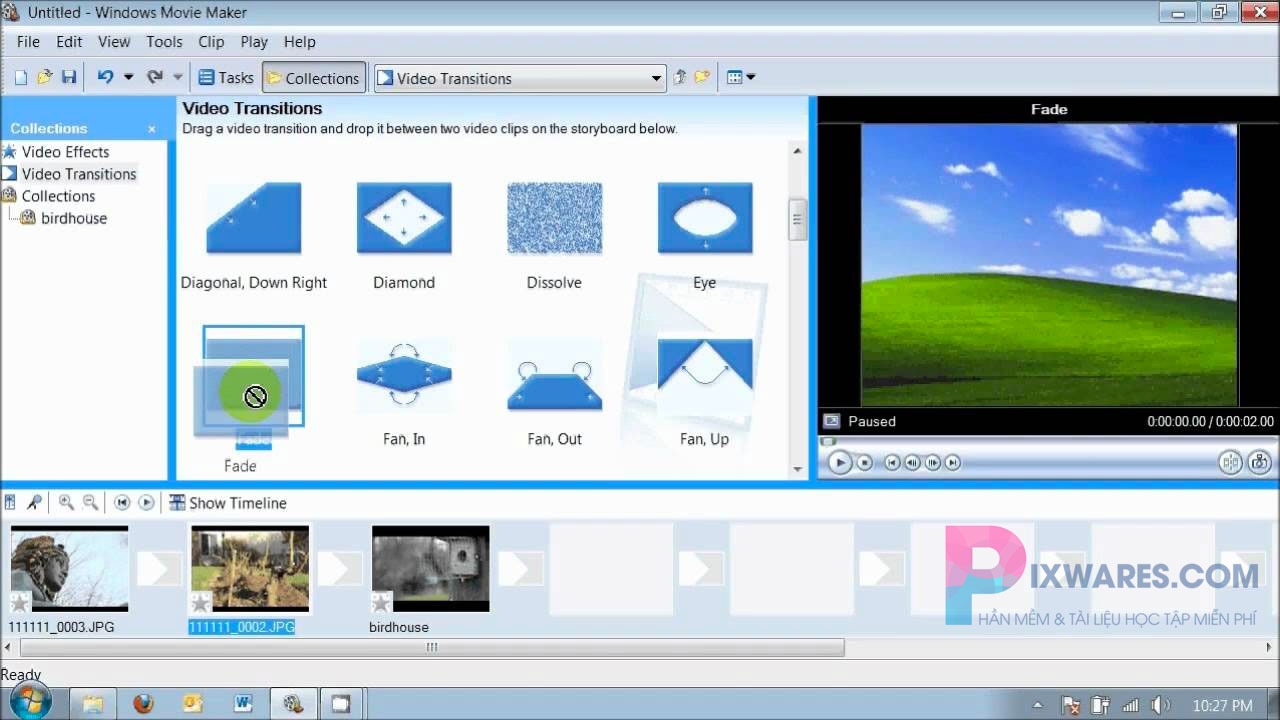
Task: Click the Play button in preview monitor
Action: pyautogui.click(x=840, y=462)
